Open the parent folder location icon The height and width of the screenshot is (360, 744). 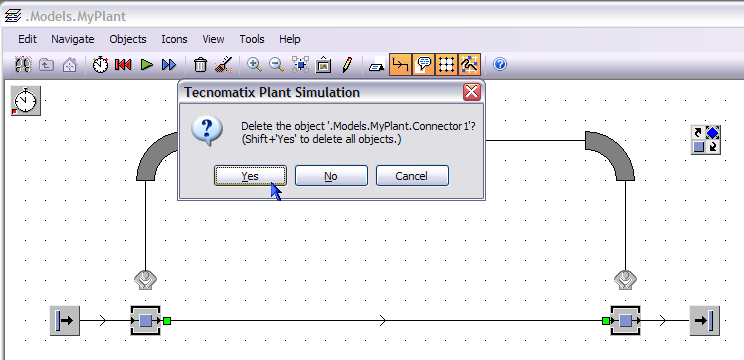tap(46, 65)
